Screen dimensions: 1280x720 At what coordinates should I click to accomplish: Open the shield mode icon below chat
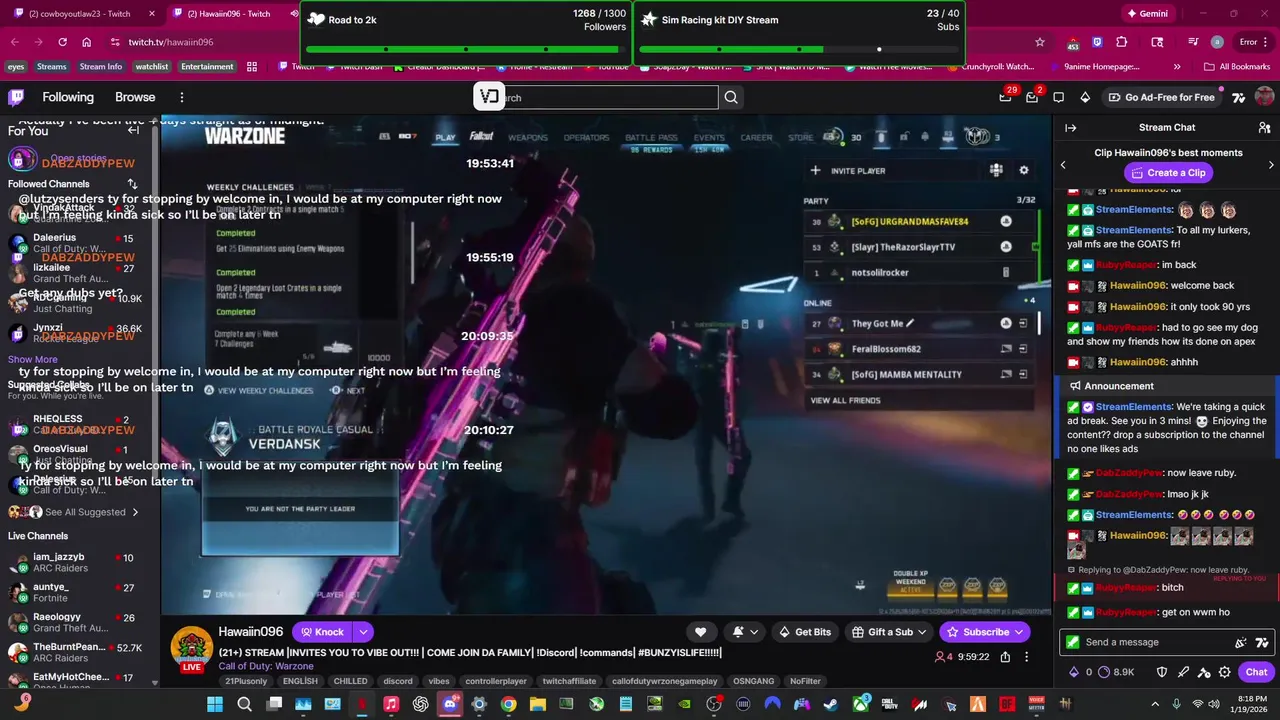pos(1162,672)
